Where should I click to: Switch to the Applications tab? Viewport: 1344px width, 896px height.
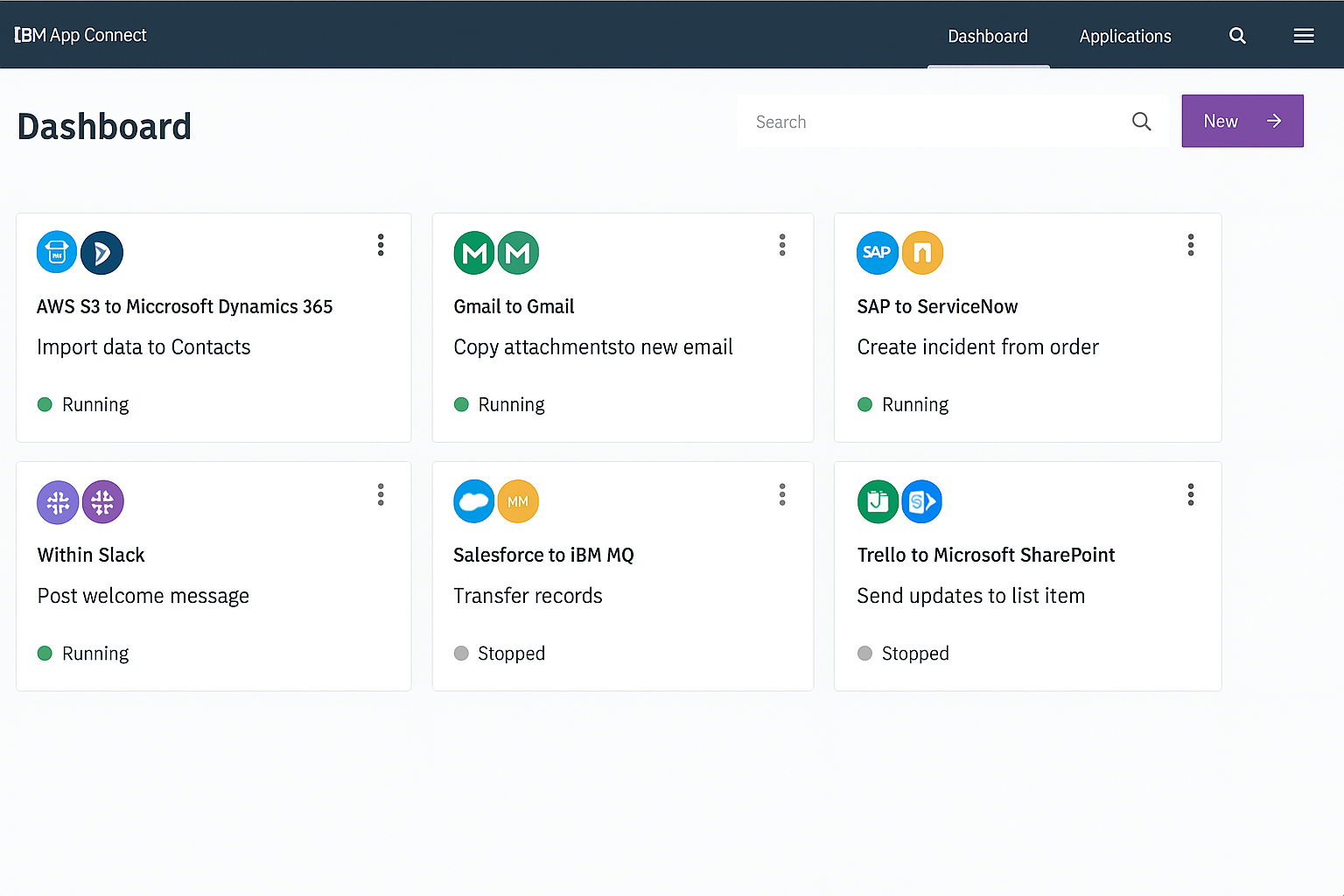pyautogui.click(x=1125, y=36)
